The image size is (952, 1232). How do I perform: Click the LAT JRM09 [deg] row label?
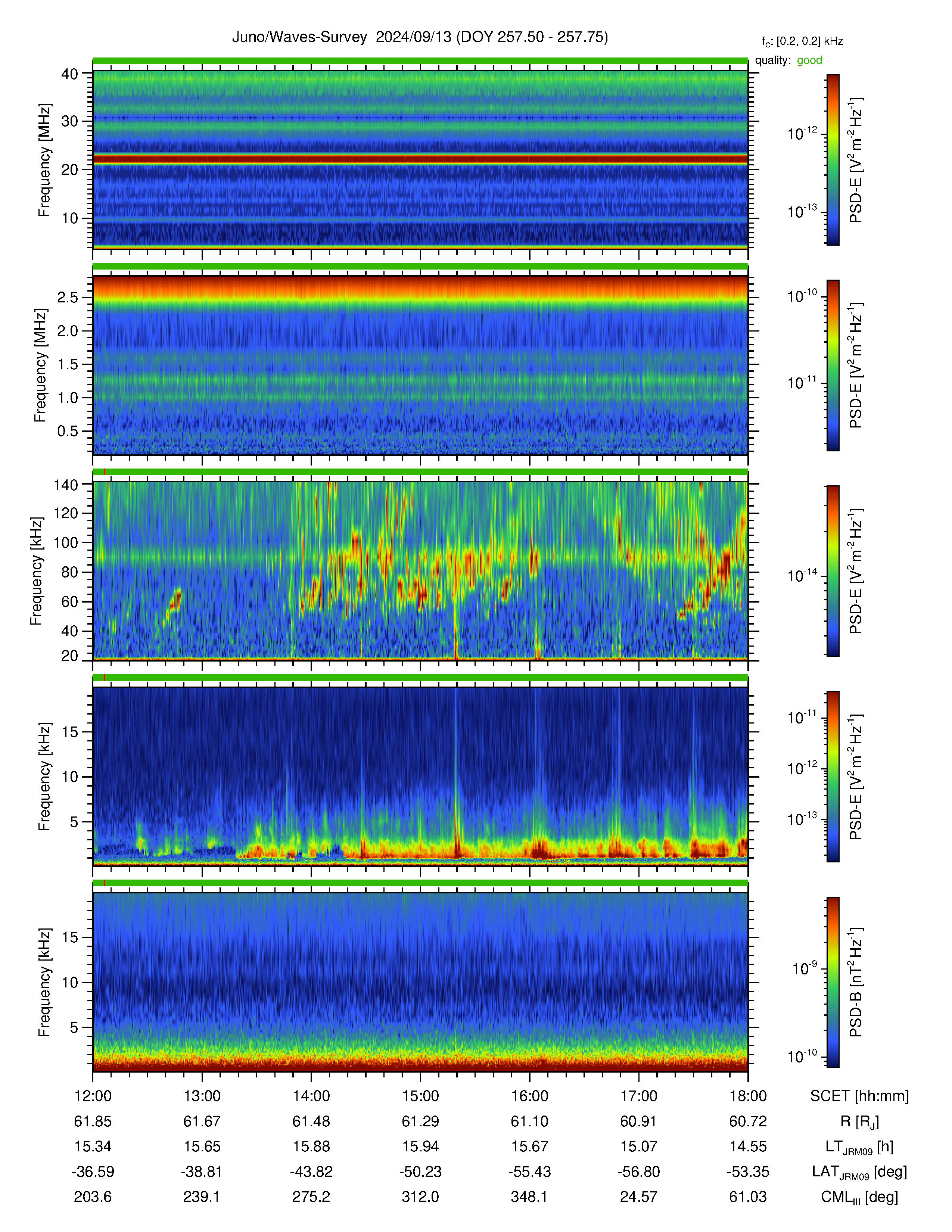click(x=859, y=1172)
